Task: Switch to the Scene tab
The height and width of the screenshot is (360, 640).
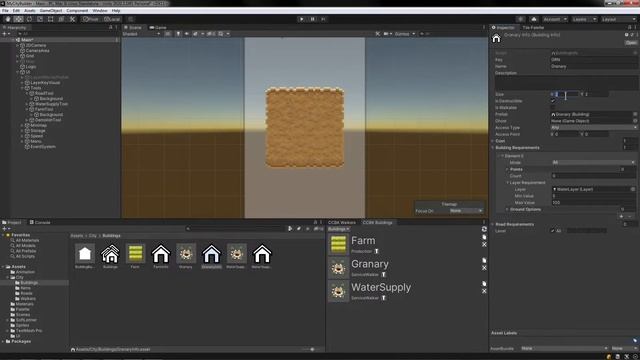Action: [x=133, y=27]
